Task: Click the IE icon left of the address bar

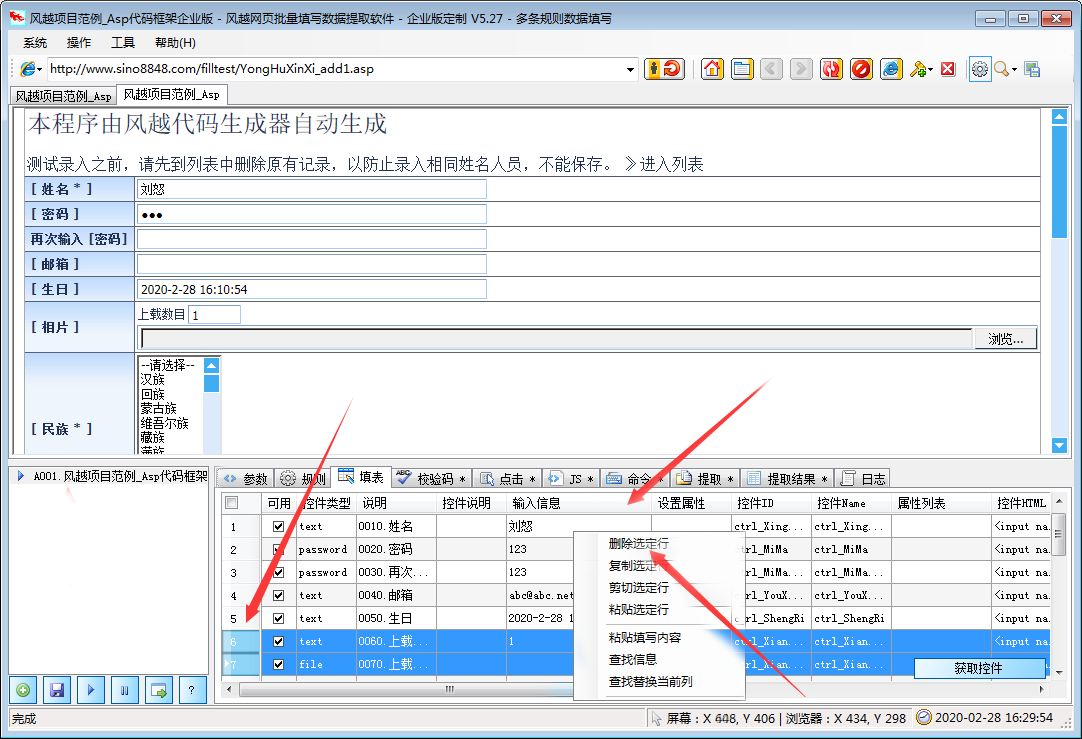Action: pos(28,69)
